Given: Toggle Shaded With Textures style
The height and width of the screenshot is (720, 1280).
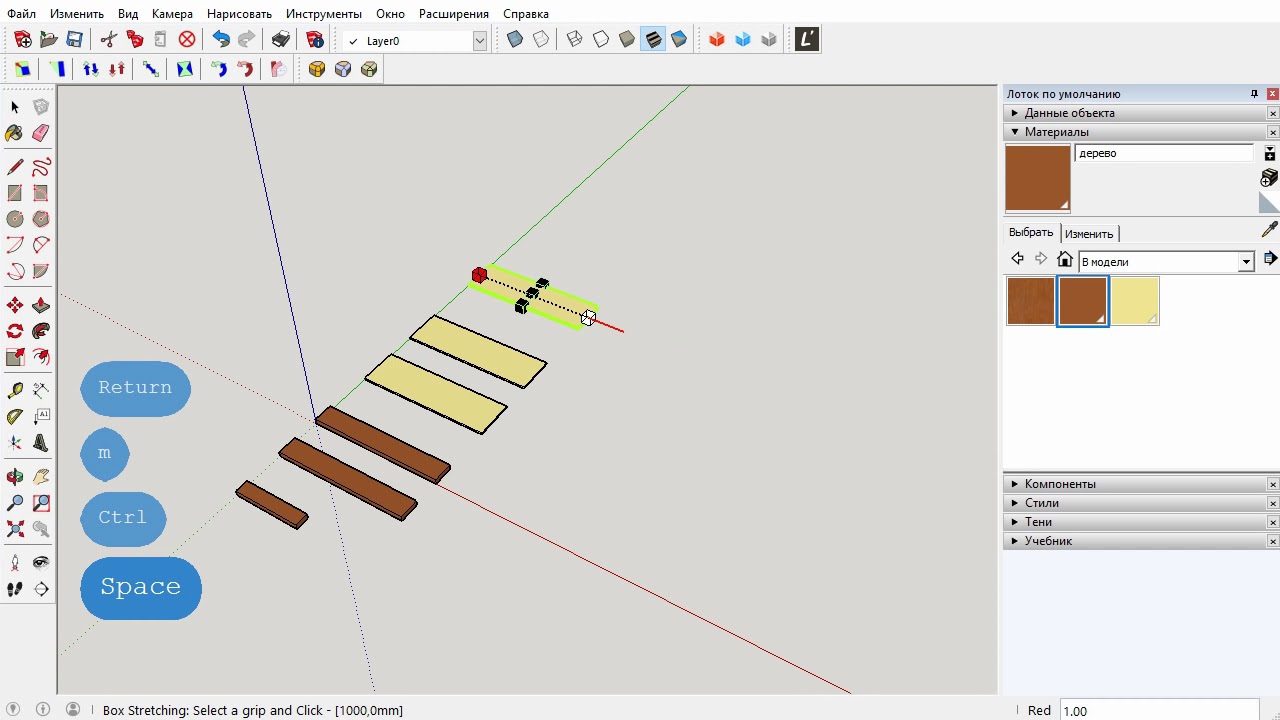Looking at the screenshot, I should tap(653, 40).
